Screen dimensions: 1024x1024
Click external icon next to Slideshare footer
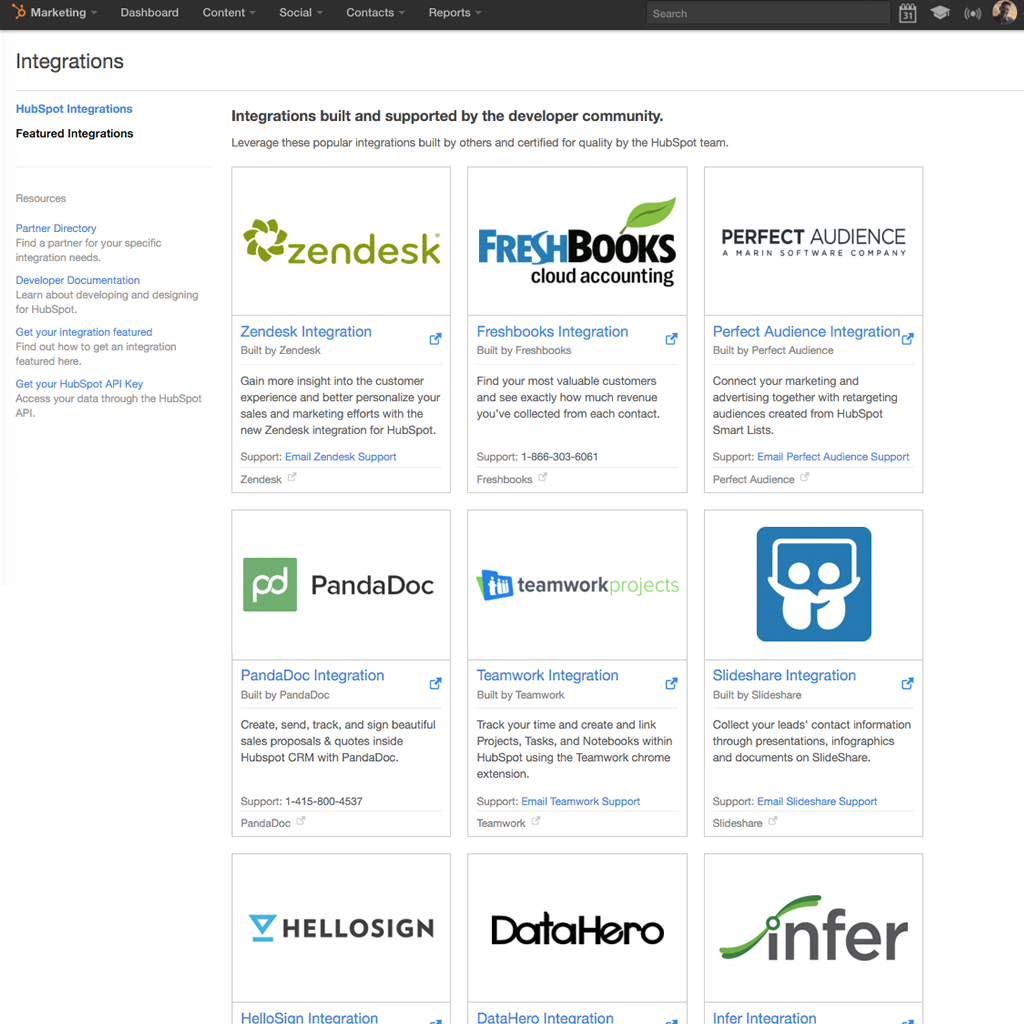(x=773, y=822)
